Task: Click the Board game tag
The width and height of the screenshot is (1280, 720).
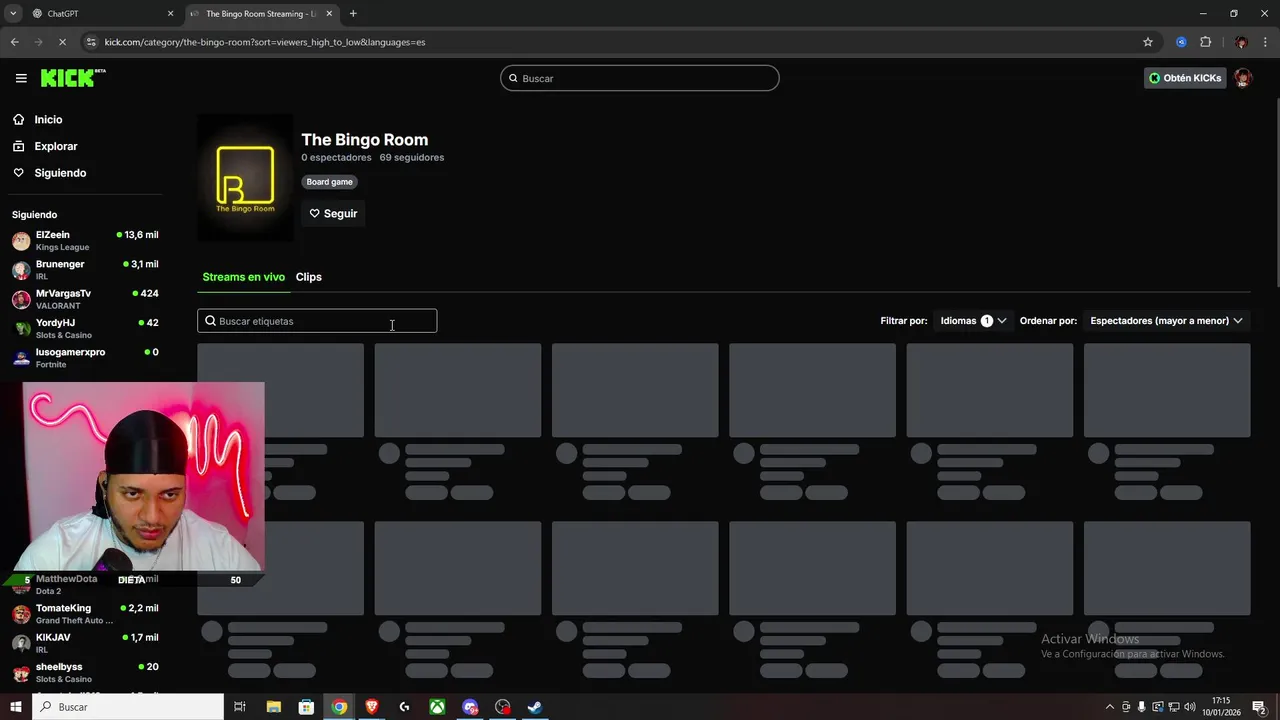Action: coord(330,182)
